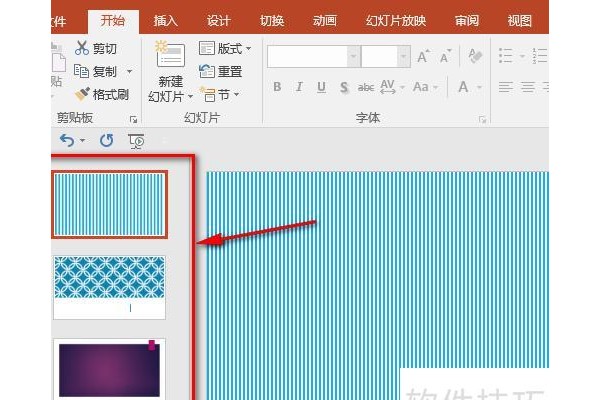Image resolution: width=600 pixels, height=400 pixels.
Task: Toggle text Shadow (S) formatting
Action: point(344,87)
